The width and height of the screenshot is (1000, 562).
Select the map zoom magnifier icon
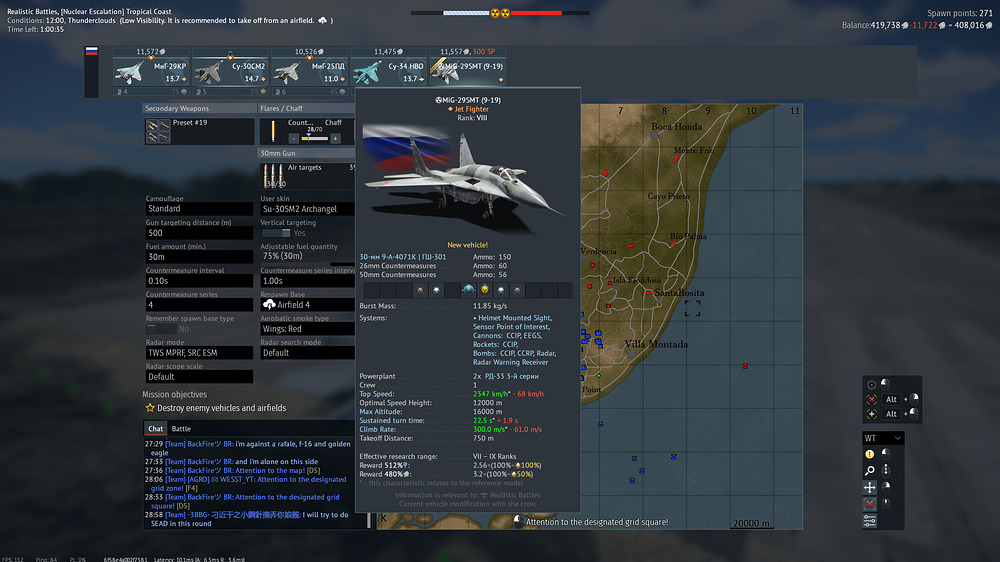coord(869,471)
